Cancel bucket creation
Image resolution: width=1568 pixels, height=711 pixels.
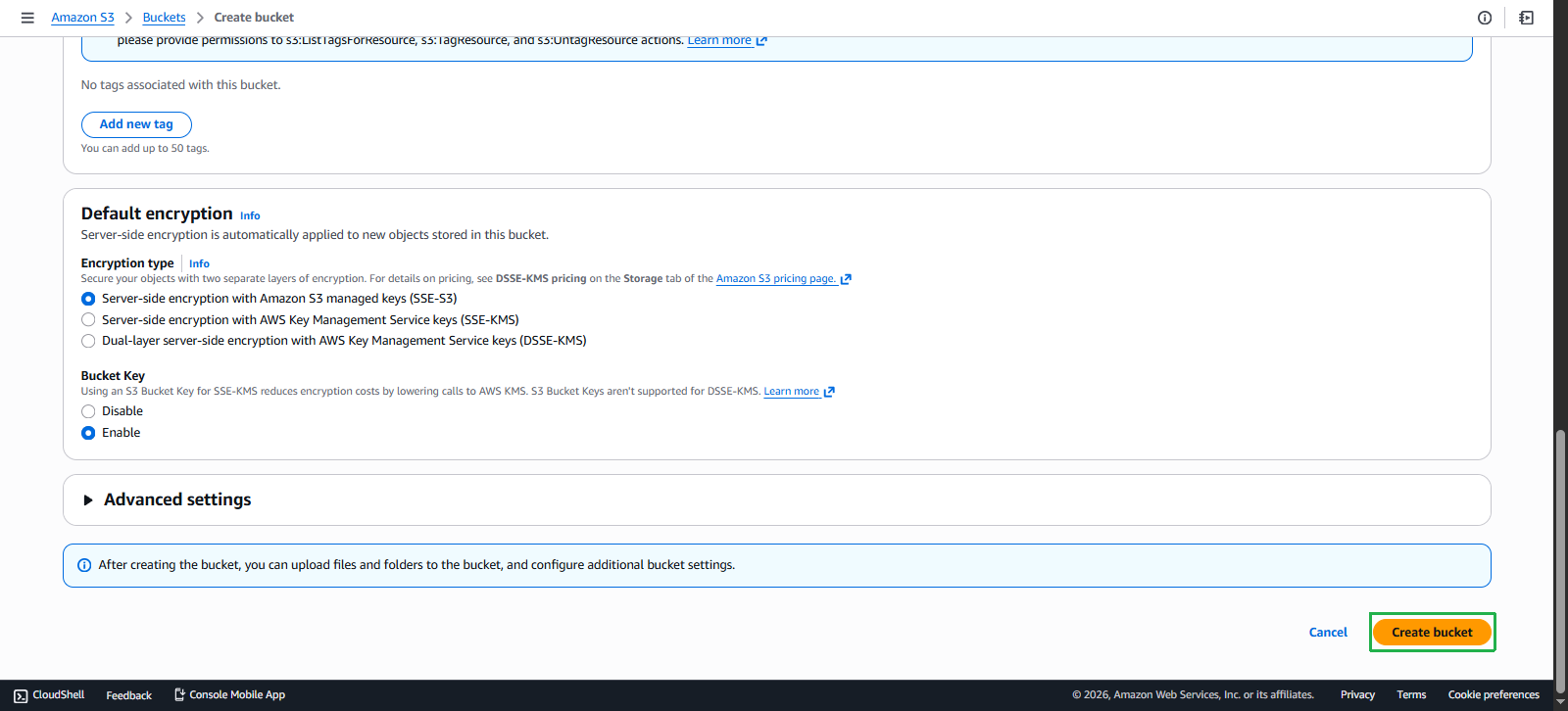(x=1328, y=633)
